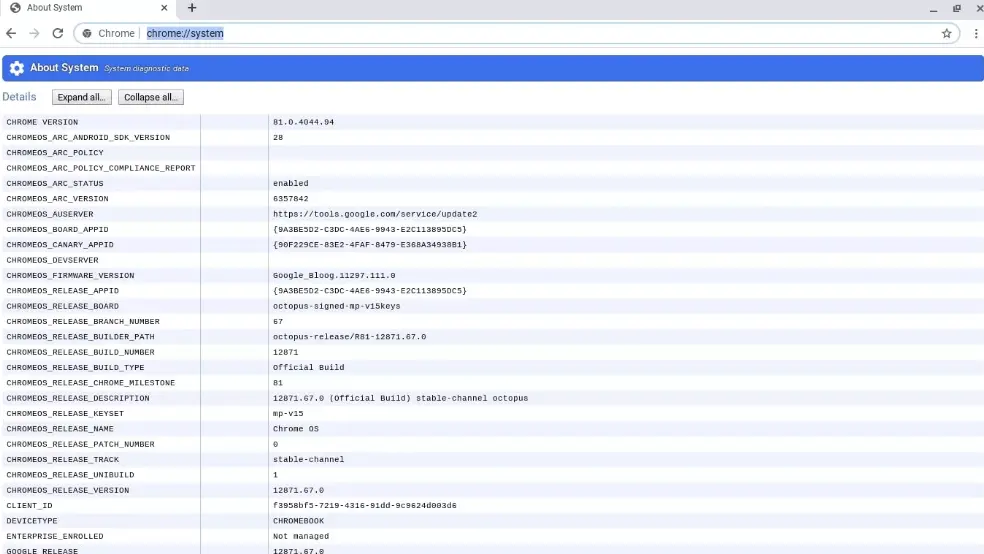984x554 pixels.
Task: Click the CHROMEOS_RELEASE_CHROME_MILESTONE label
Action: [x=90, y=383]
